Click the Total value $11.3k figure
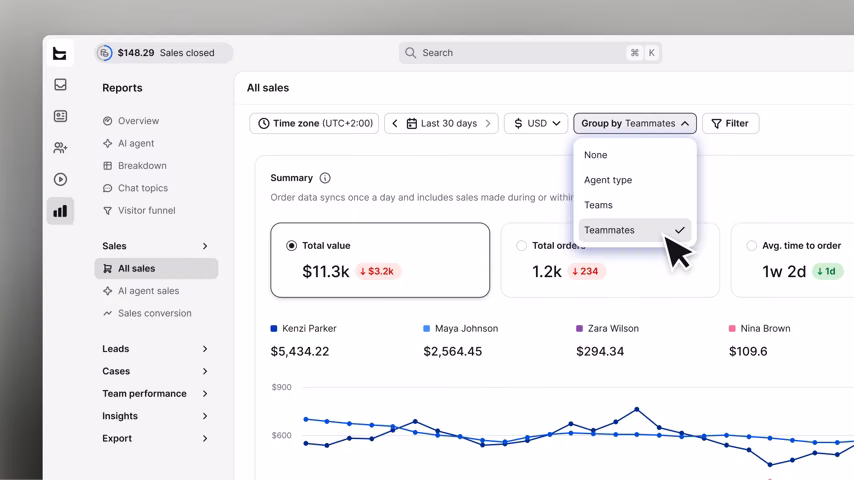The width and height of the screenshot is (854, 480). [326, 271]
